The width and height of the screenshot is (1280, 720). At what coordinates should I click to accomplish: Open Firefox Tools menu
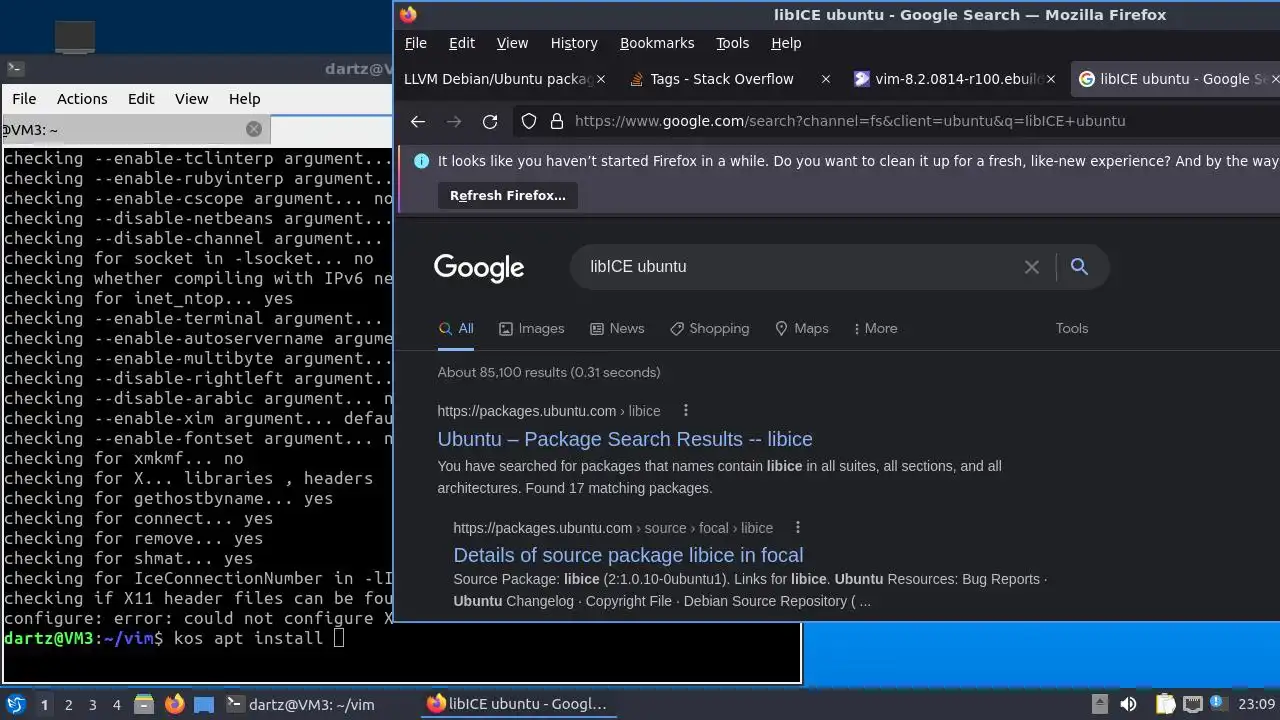pos(732,43)
